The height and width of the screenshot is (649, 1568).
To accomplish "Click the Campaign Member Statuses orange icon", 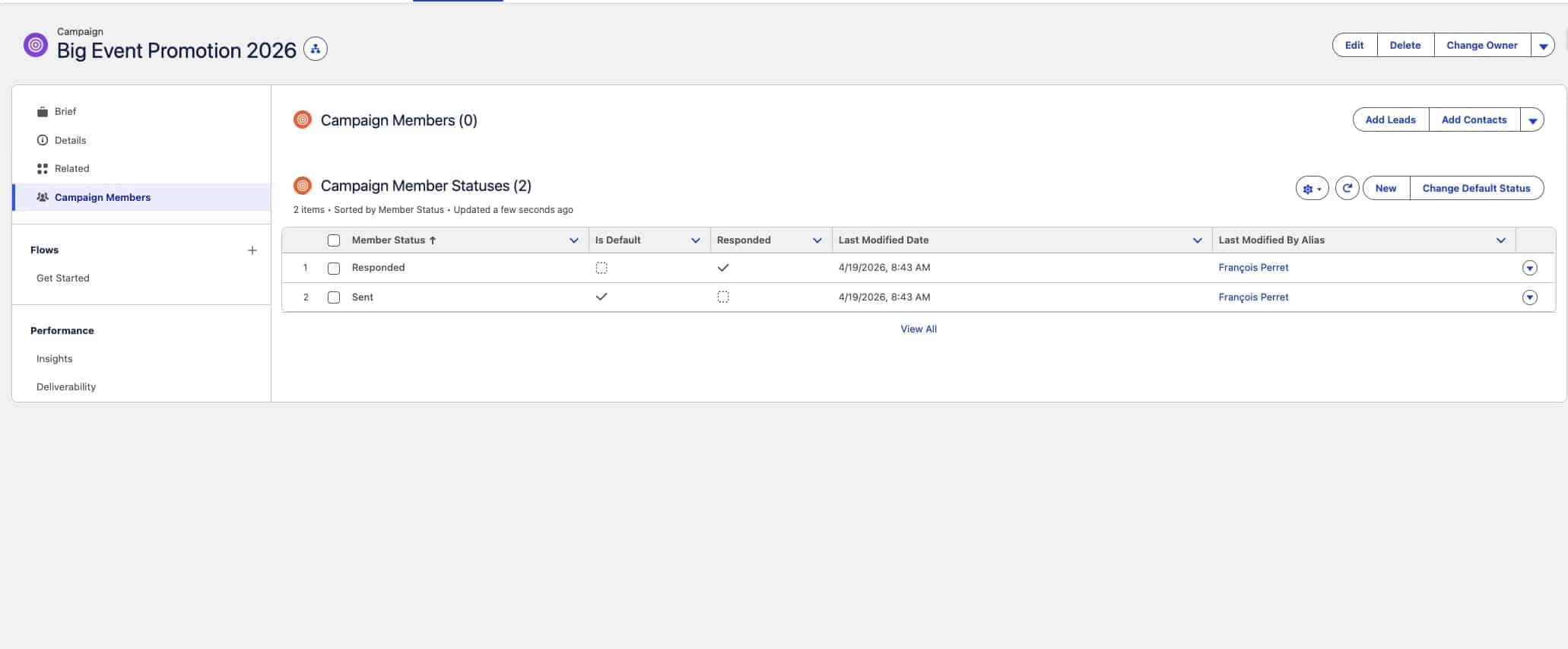I will [303, 186].
